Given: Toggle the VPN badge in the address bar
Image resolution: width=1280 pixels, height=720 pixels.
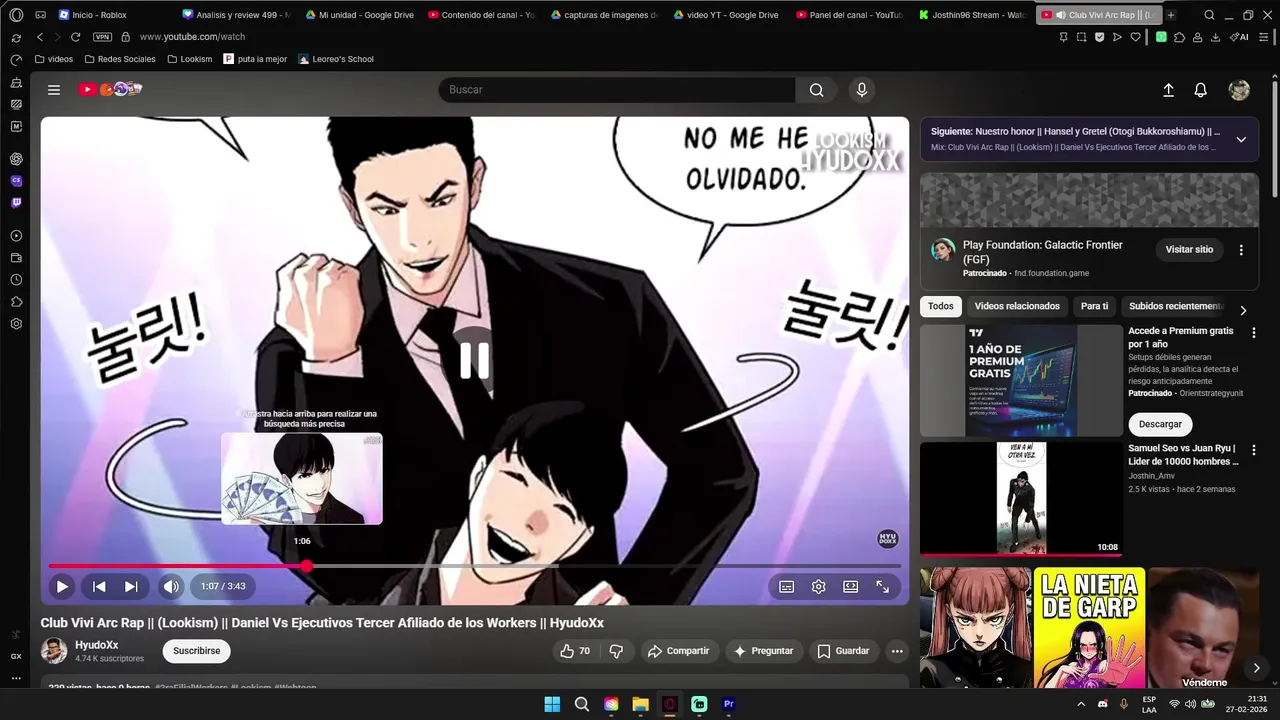Looking at the screenshot, I should (x=102, y=37).
